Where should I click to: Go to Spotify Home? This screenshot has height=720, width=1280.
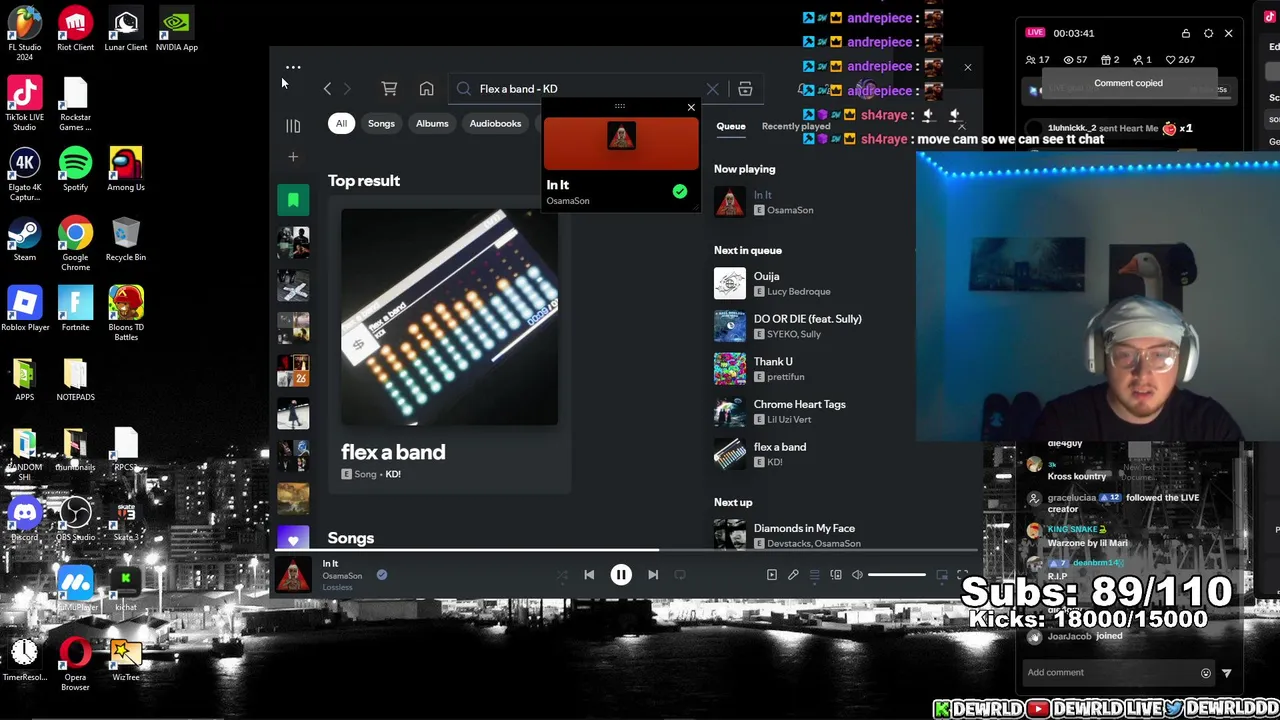[426, 89]
